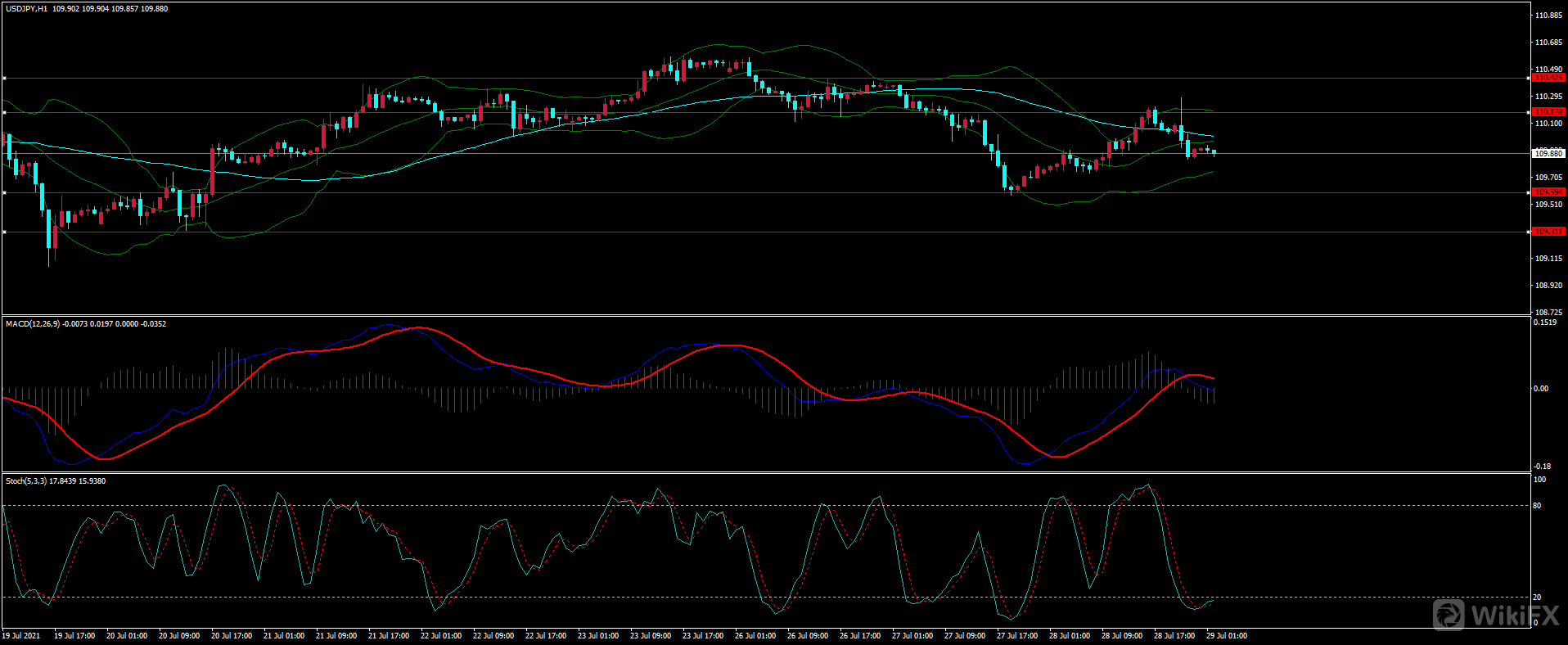Click the 109.311 red price label
The image size is (1568, 645).
[1548, 232]
